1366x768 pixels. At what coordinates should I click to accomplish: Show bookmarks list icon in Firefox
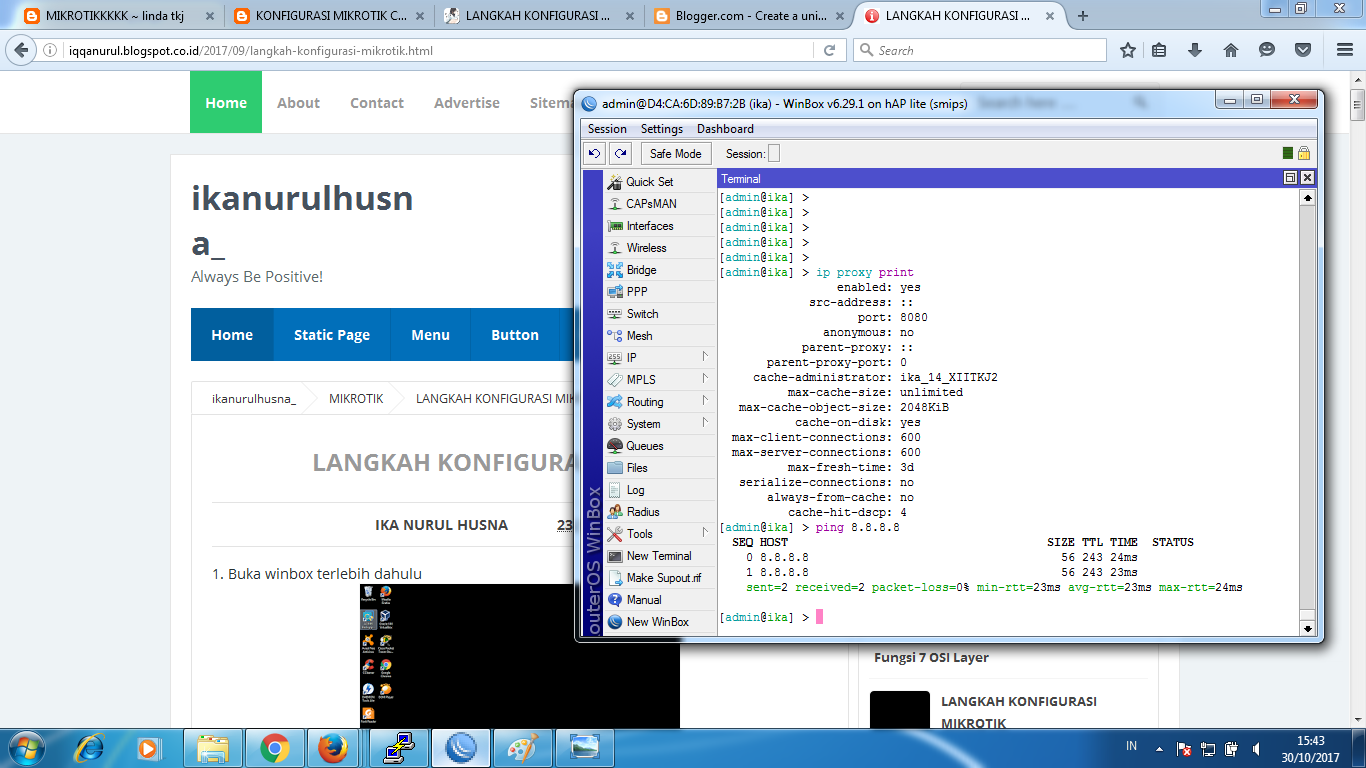1160,50
